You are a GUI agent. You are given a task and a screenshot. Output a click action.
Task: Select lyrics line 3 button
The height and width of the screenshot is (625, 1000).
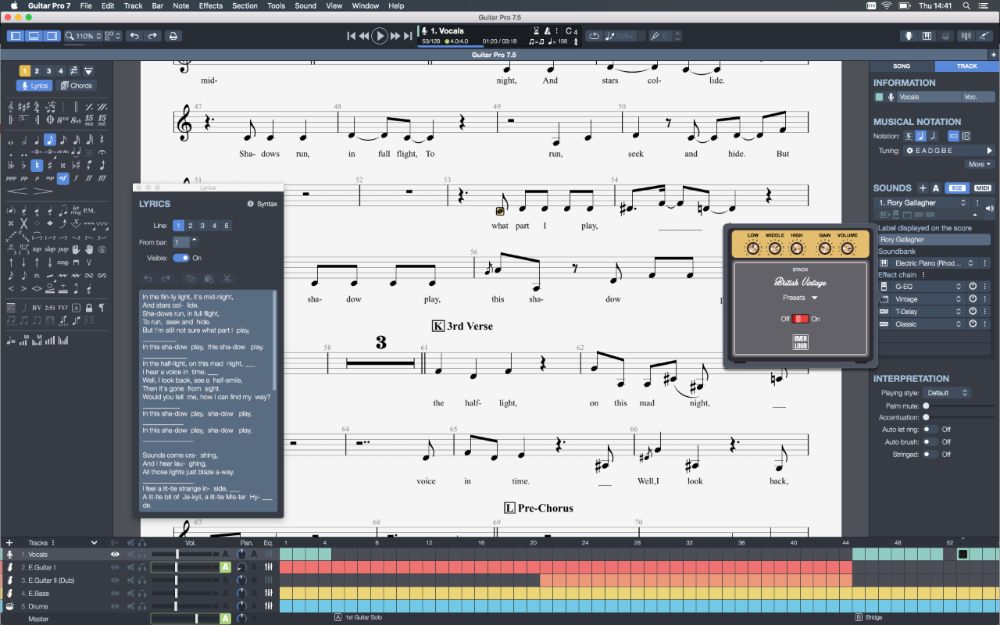[203, 226]
